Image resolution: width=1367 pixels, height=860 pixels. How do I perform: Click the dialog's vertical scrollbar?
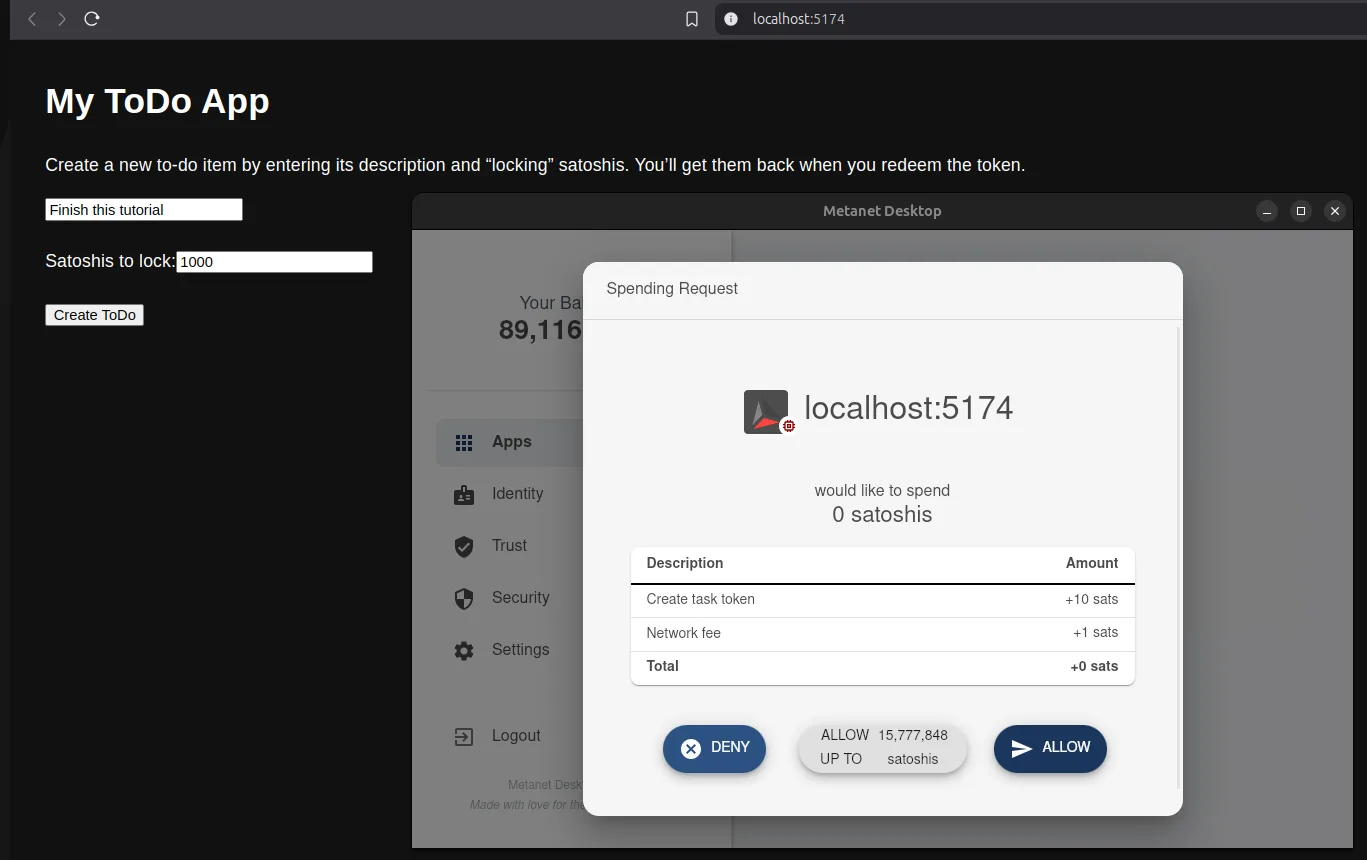tap(1179, 558)
